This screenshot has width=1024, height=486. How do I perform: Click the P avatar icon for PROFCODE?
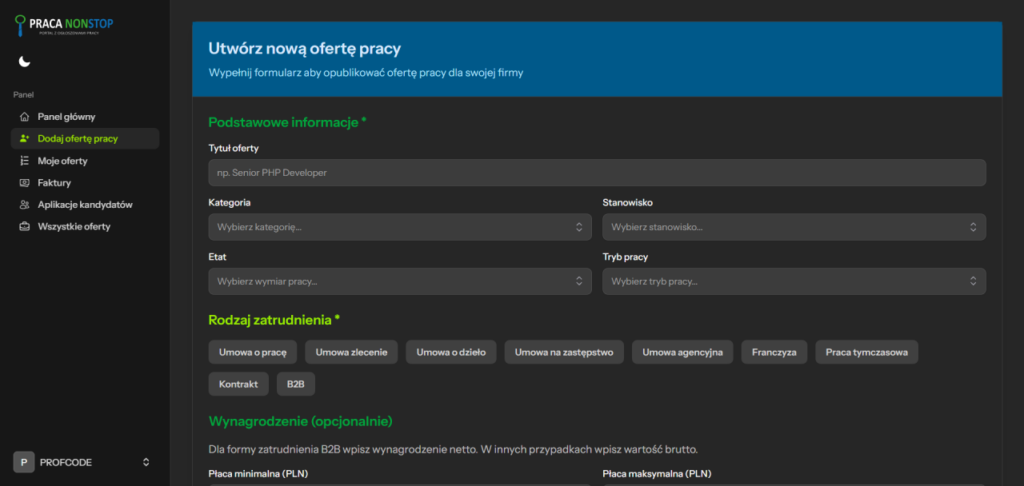[24, 462]
